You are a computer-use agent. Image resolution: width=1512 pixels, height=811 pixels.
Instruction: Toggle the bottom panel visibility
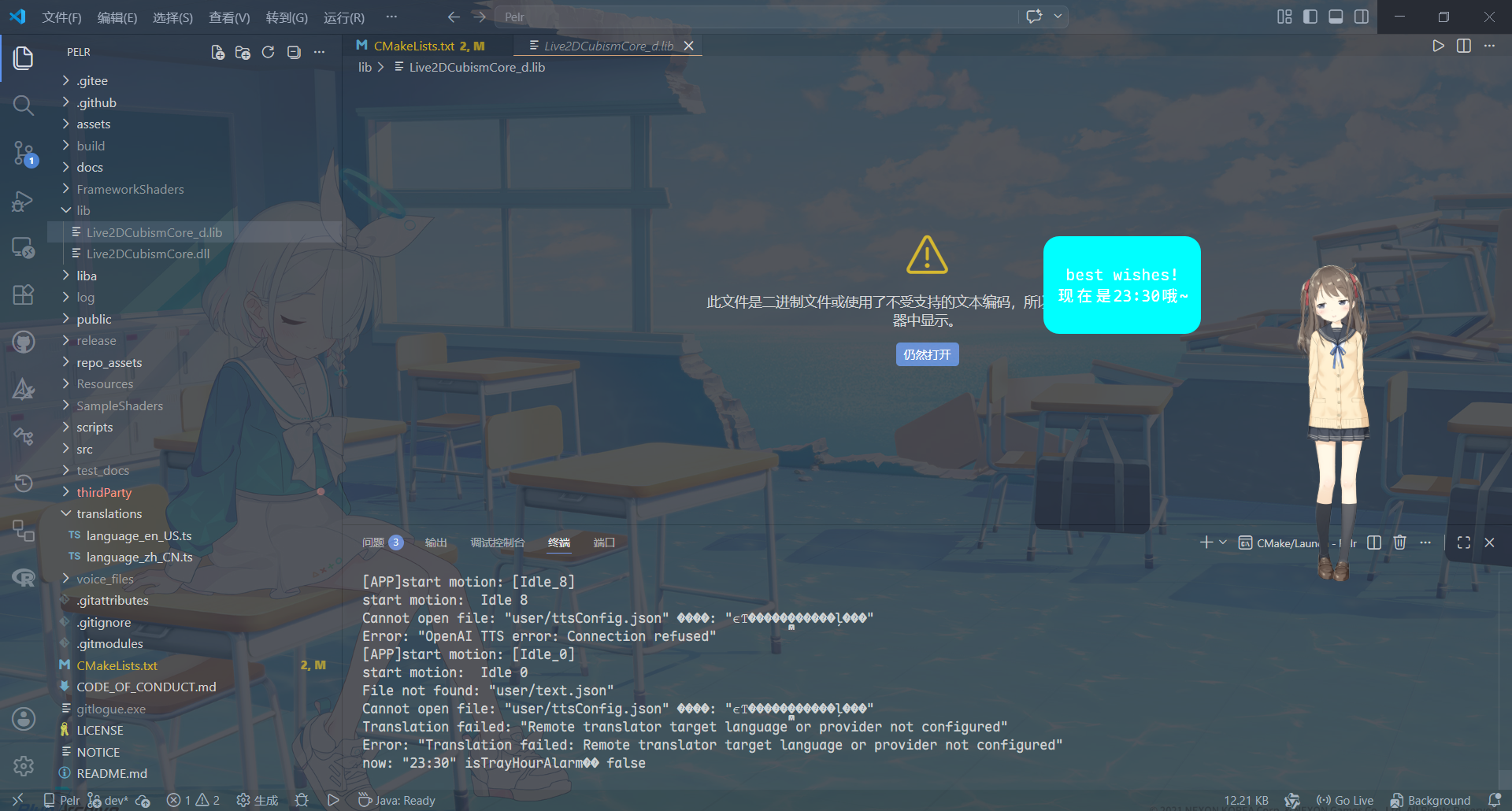click(1336, 17)
